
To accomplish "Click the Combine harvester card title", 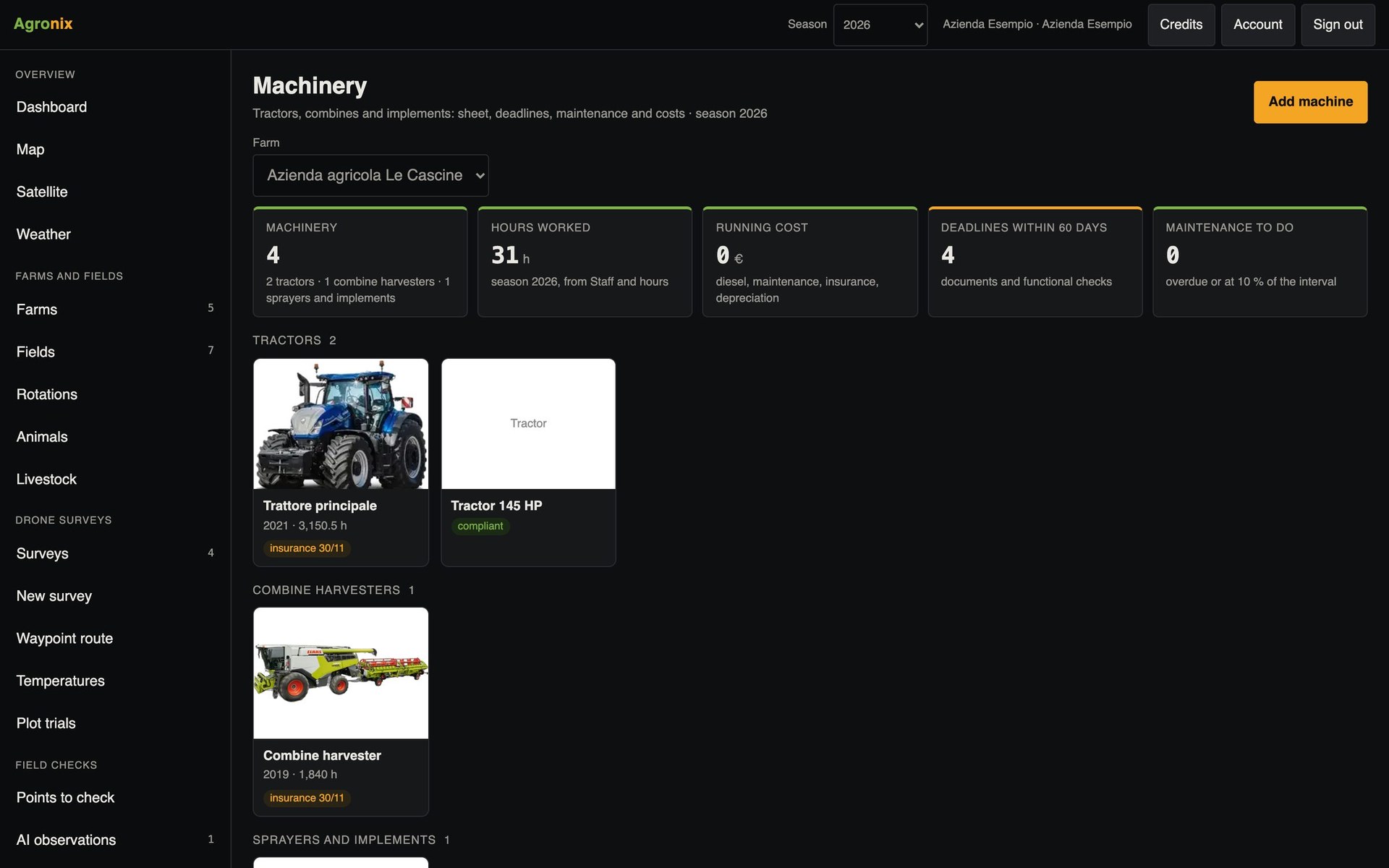I will 322,755.
